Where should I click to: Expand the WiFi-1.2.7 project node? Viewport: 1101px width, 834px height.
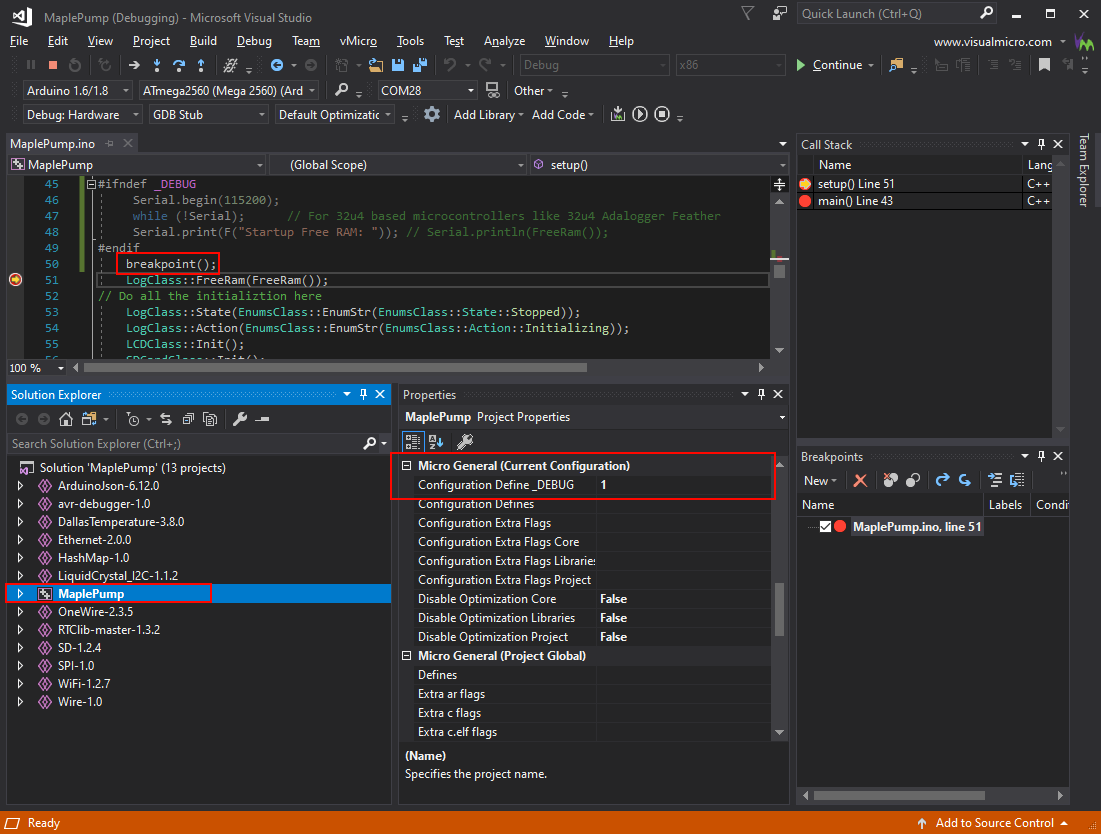[20, 684]
